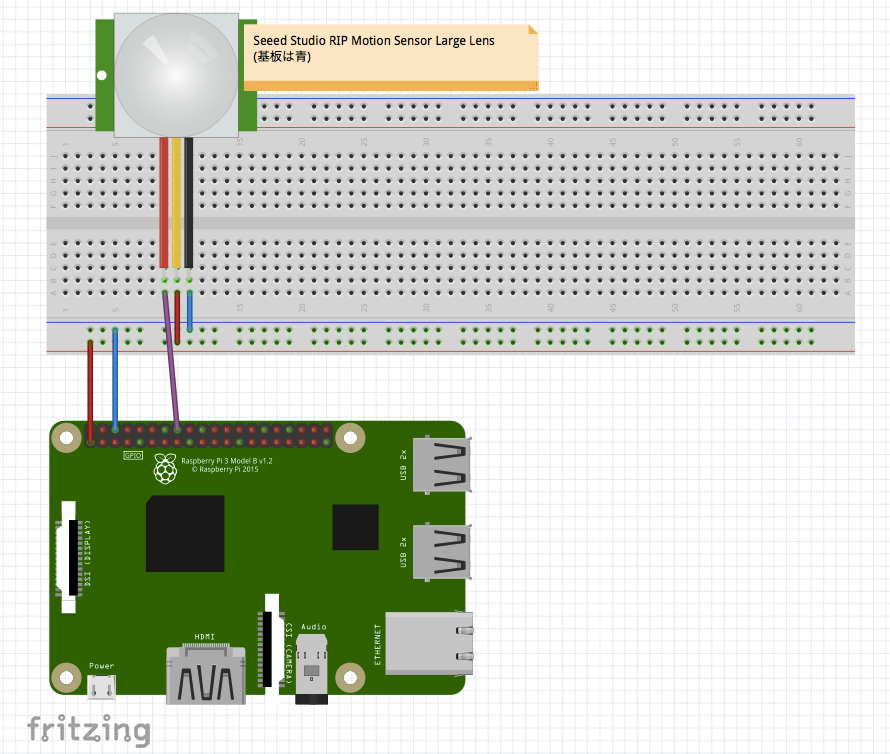890x754 pixels.
Task: Click the Raspberry Pi logo on the board
Action: point(163,468)
